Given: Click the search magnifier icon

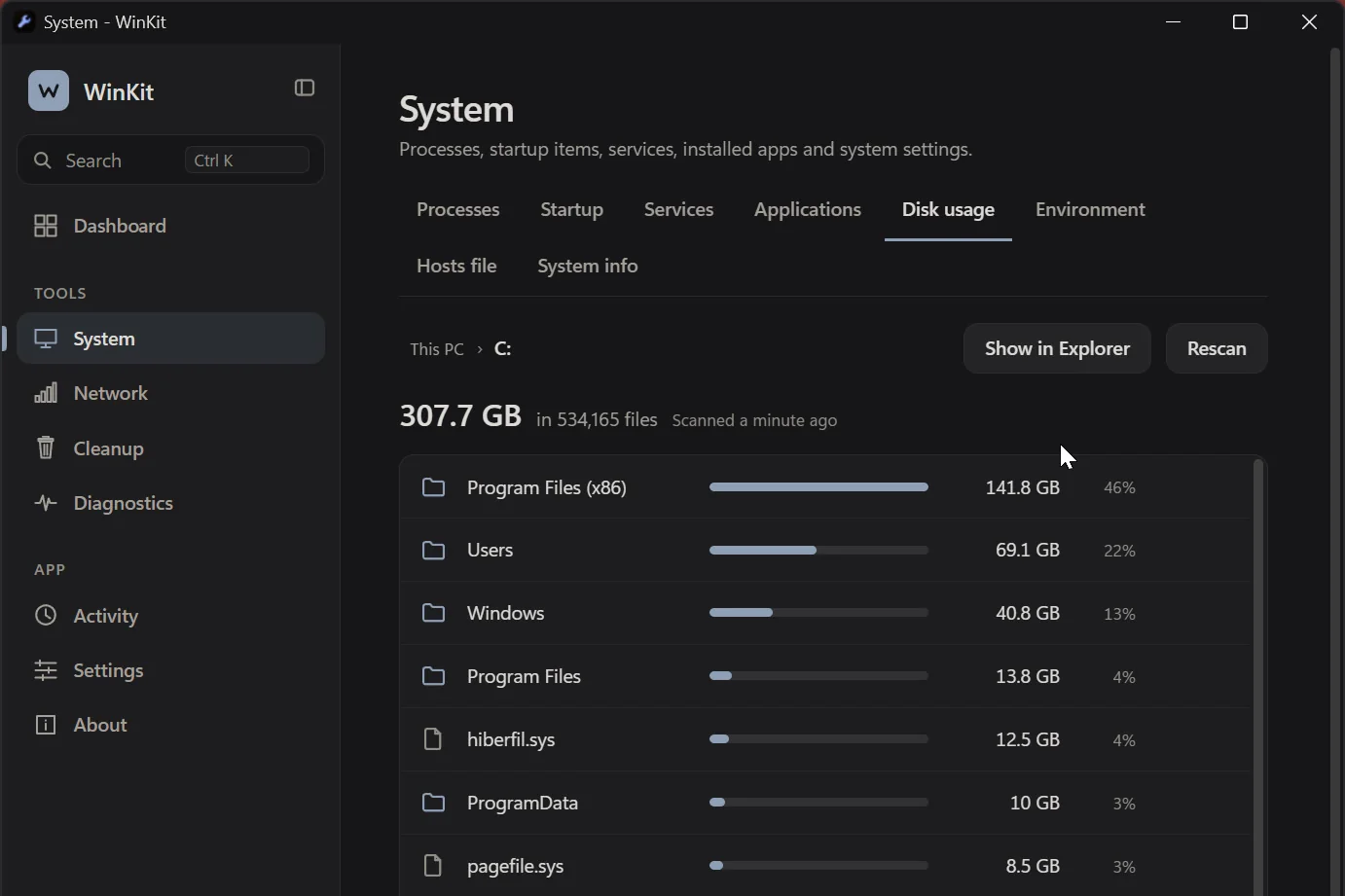Looking at the screenshot, I should 43,161.
